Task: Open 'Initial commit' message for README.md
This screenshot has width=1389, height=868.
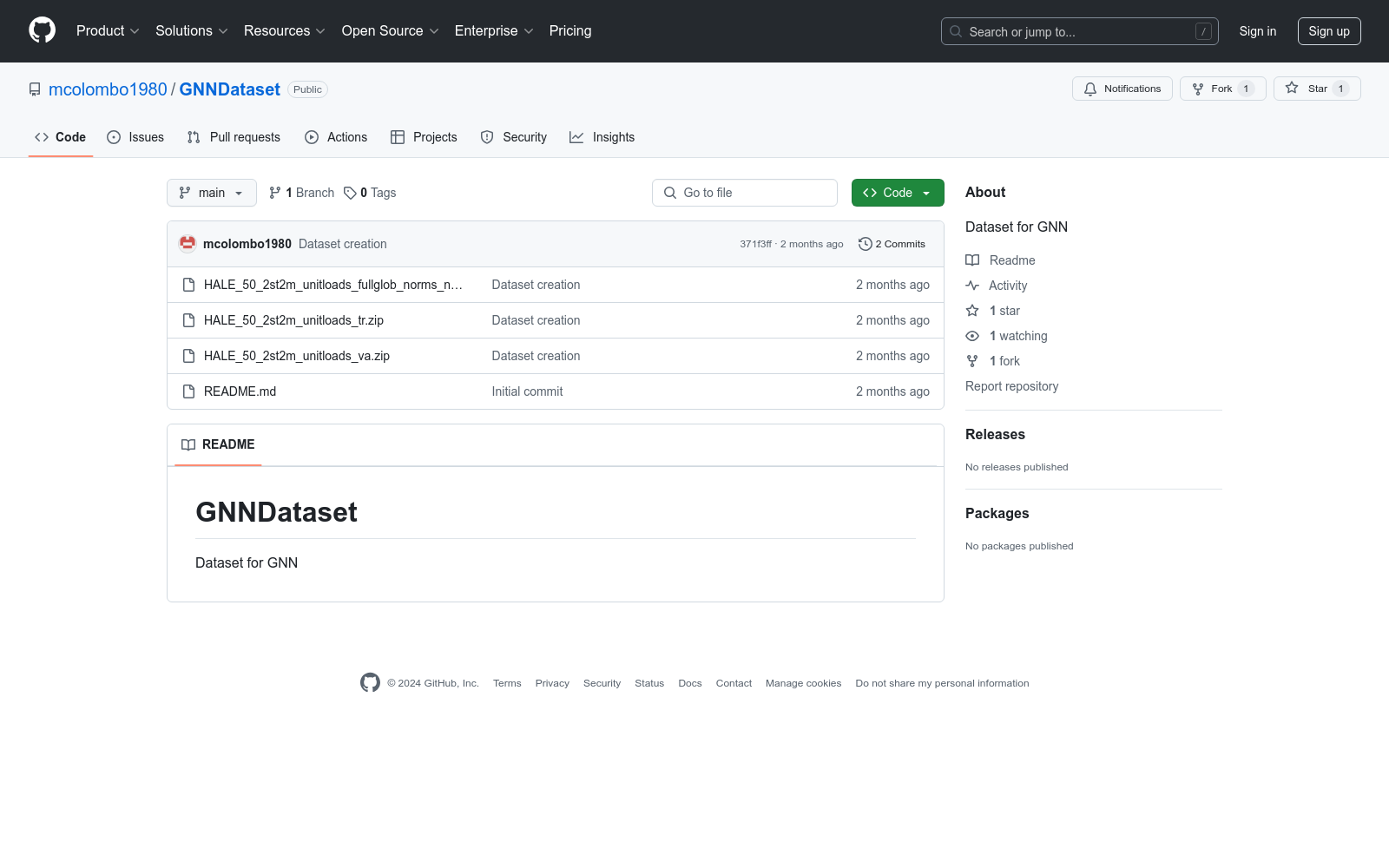Action: click(x=528, y=391)
